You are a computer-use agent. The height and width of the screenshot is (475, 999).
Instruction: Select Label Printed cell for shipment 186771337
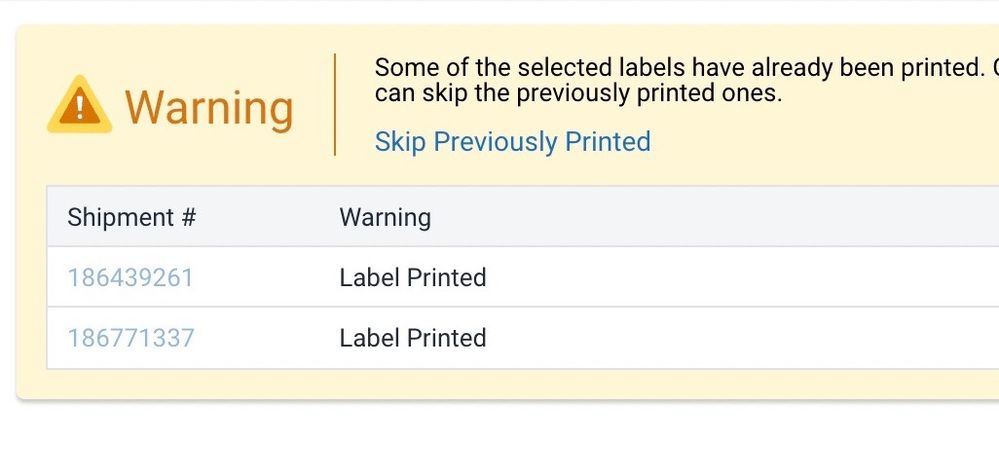click(x=413, y=338)
